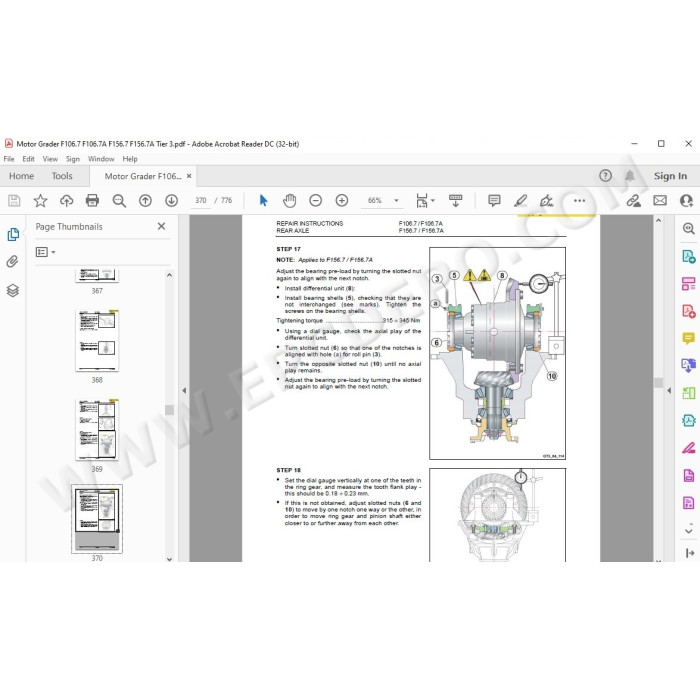Switch to the Tools tab
Screen dimensions: 700x700
[62, 176]
